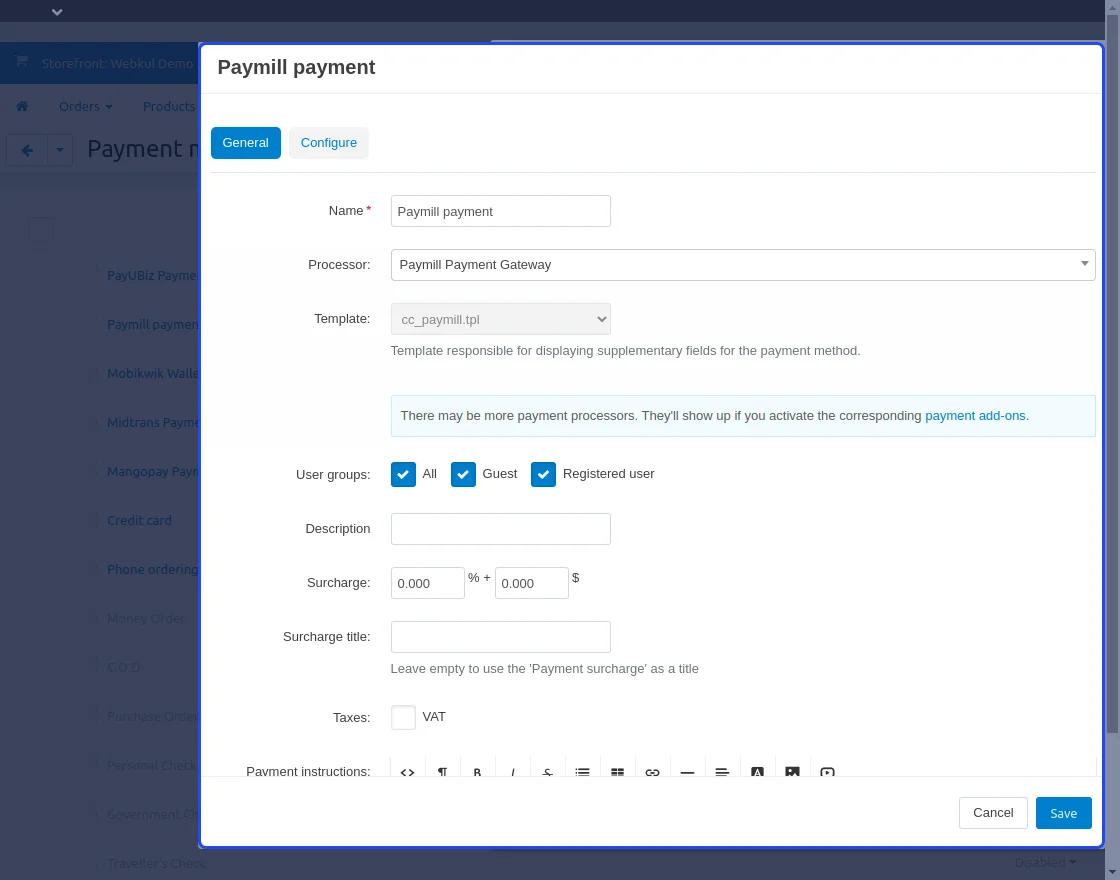Image resolution: width=1120 pixels, height=880 pixels.
Task: Open PayUBiz payment method in background list
Action: (x=152, y=276)
